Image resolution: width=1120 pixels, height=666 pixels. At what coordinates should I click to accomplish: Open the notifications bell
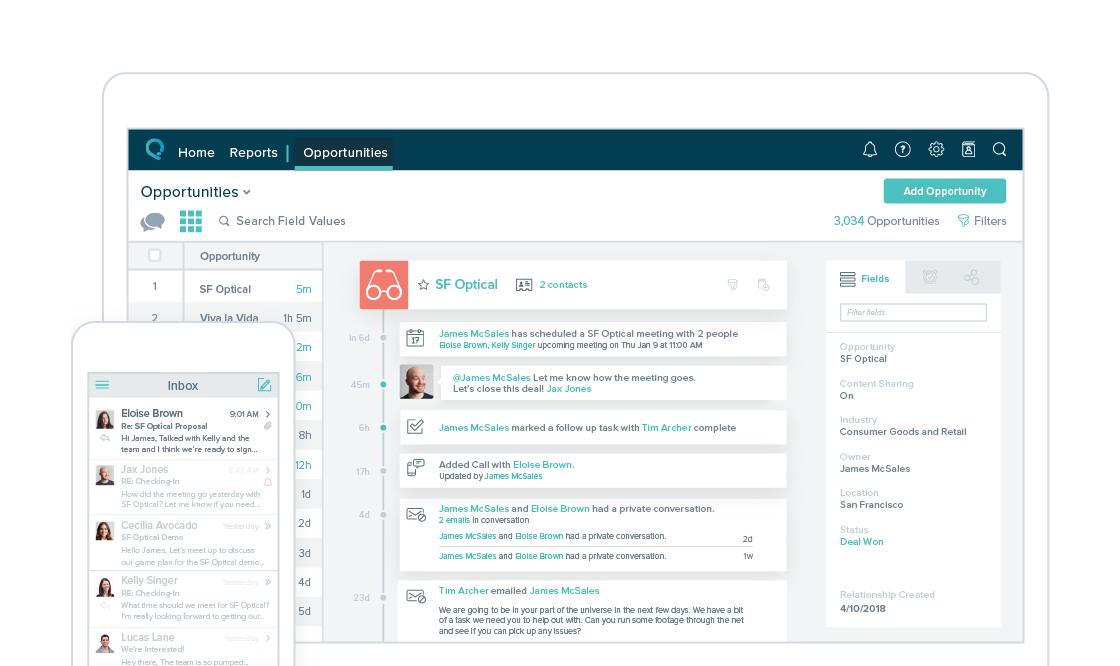click(869, 149)
